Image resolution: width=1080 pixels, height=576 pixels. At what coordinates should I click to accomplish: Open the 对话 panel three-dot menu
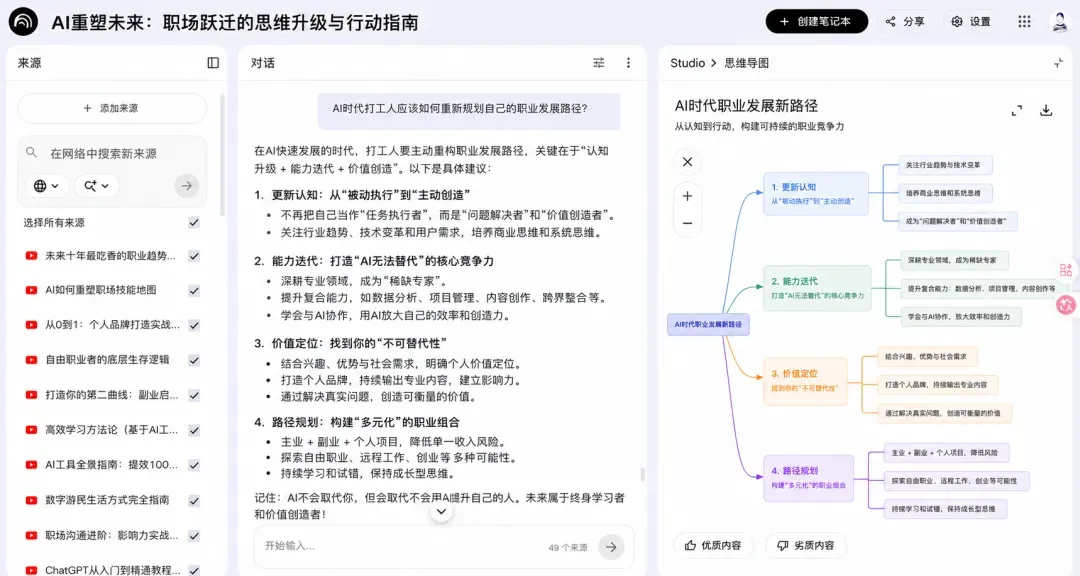coord(628,63)
